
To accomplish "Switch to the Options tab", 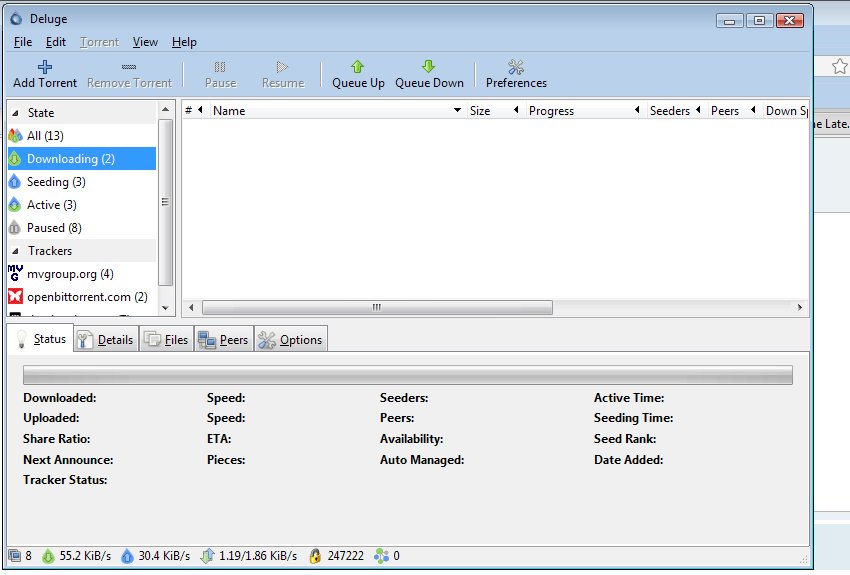I will pos(291,340).
